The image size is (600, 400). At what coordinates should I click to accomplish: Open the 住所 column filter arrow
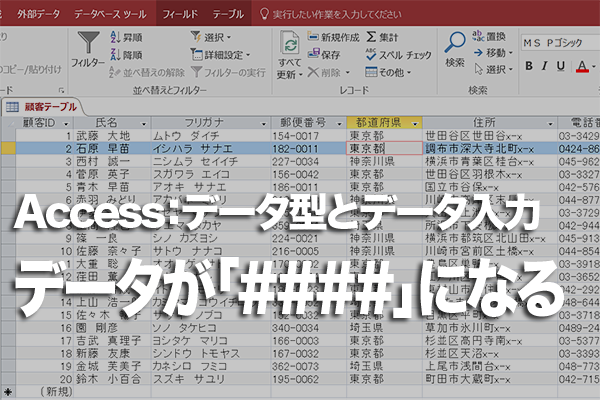click(550, 124)
